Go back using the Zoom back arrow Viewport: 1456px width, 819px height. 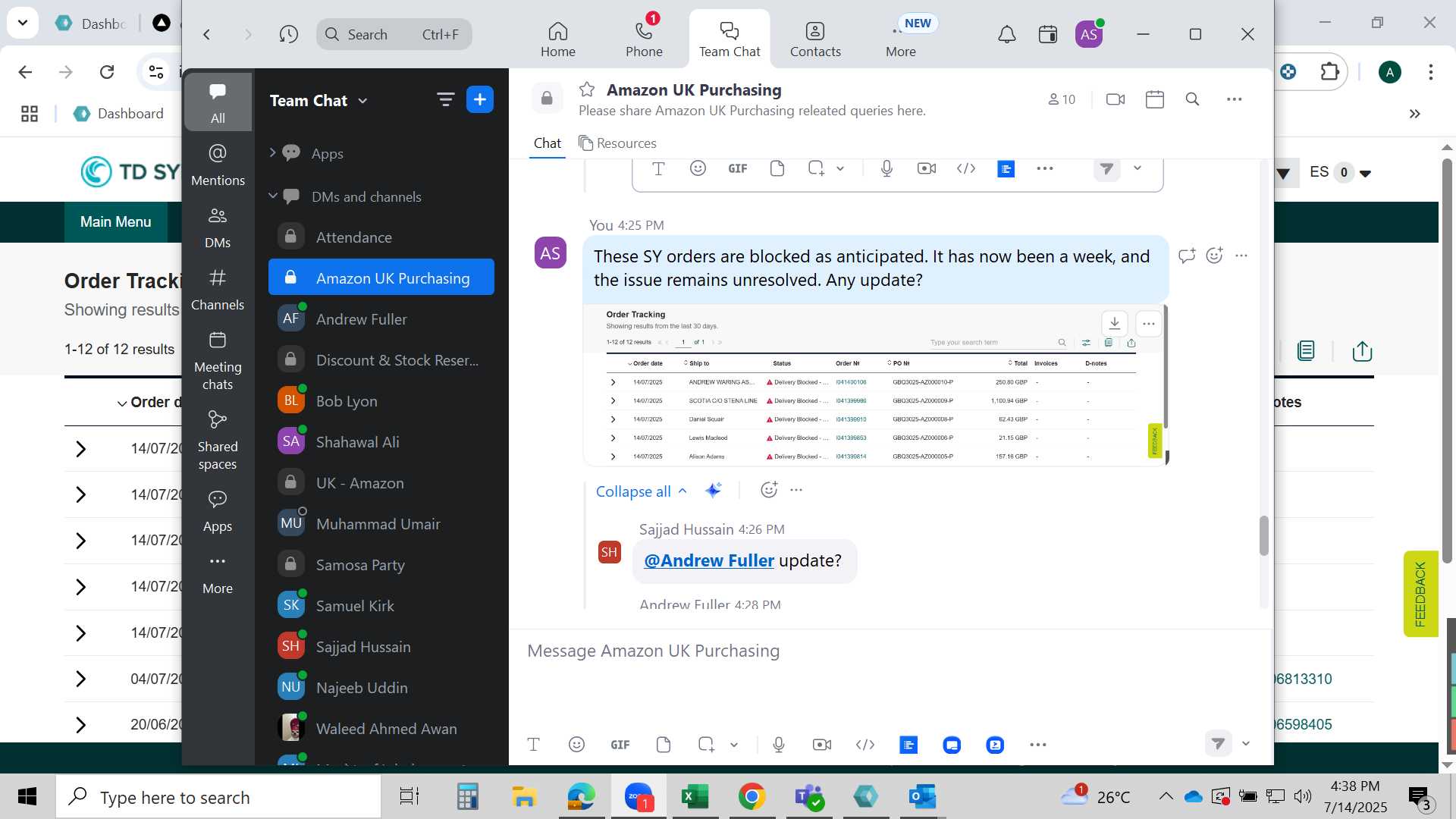pos(206,34)
